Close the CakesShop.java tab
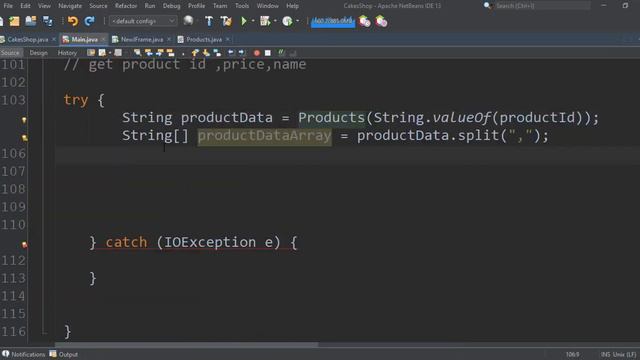Viewport: 640px width, 360px height. [x=53, y=39]
